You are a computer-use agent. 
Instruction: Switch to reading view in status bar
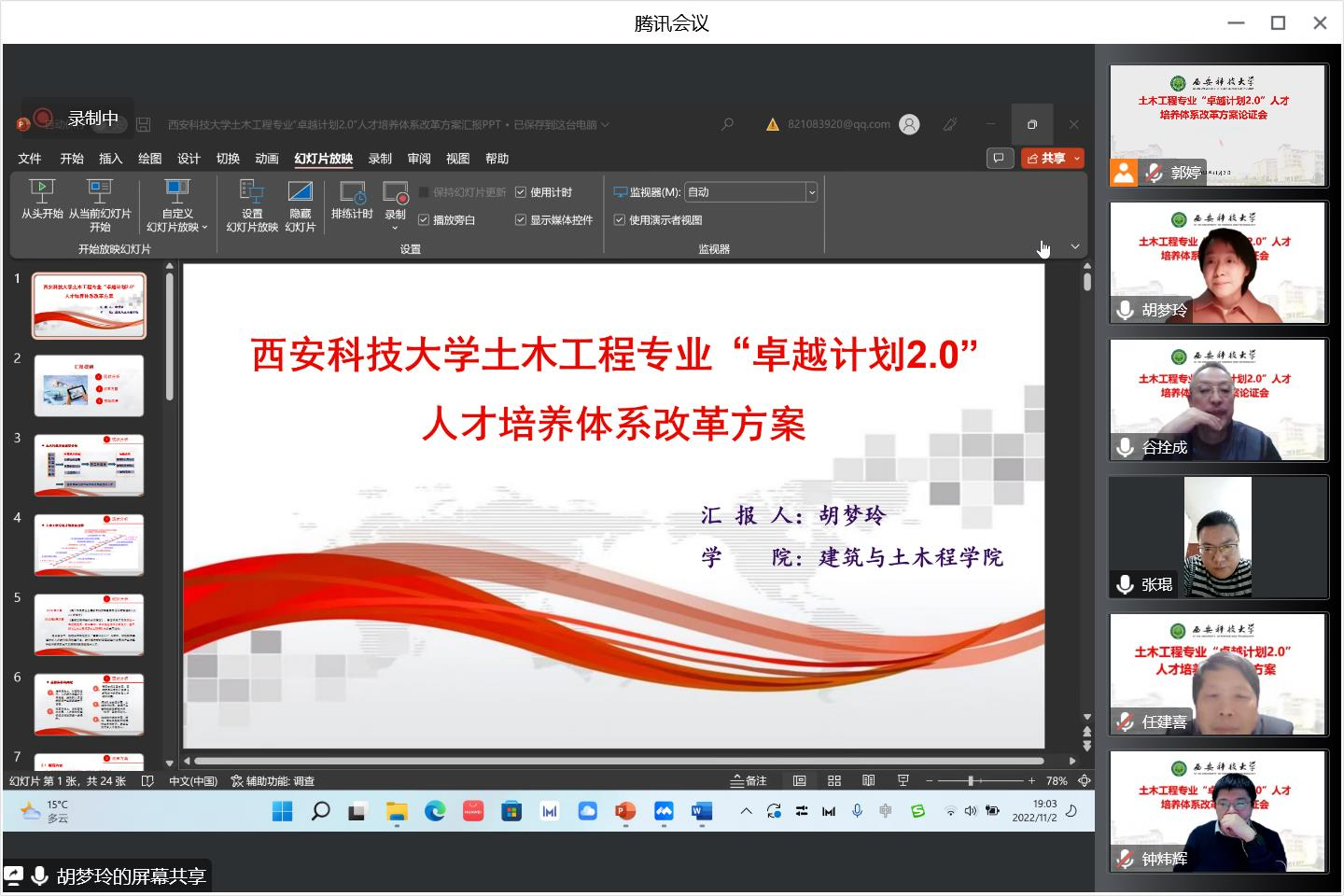click(869, 780)
